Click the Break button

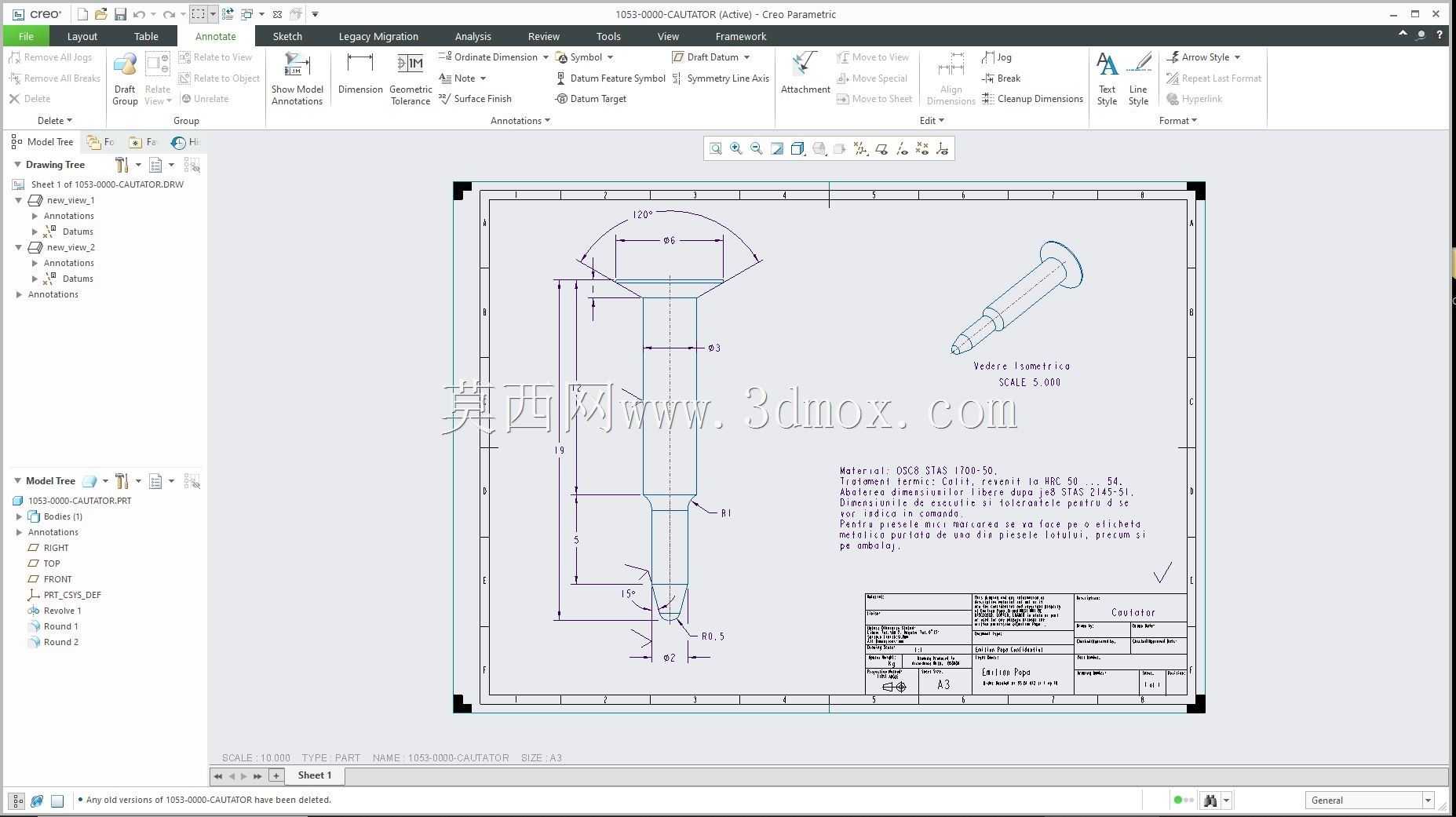pos(1002,78)
